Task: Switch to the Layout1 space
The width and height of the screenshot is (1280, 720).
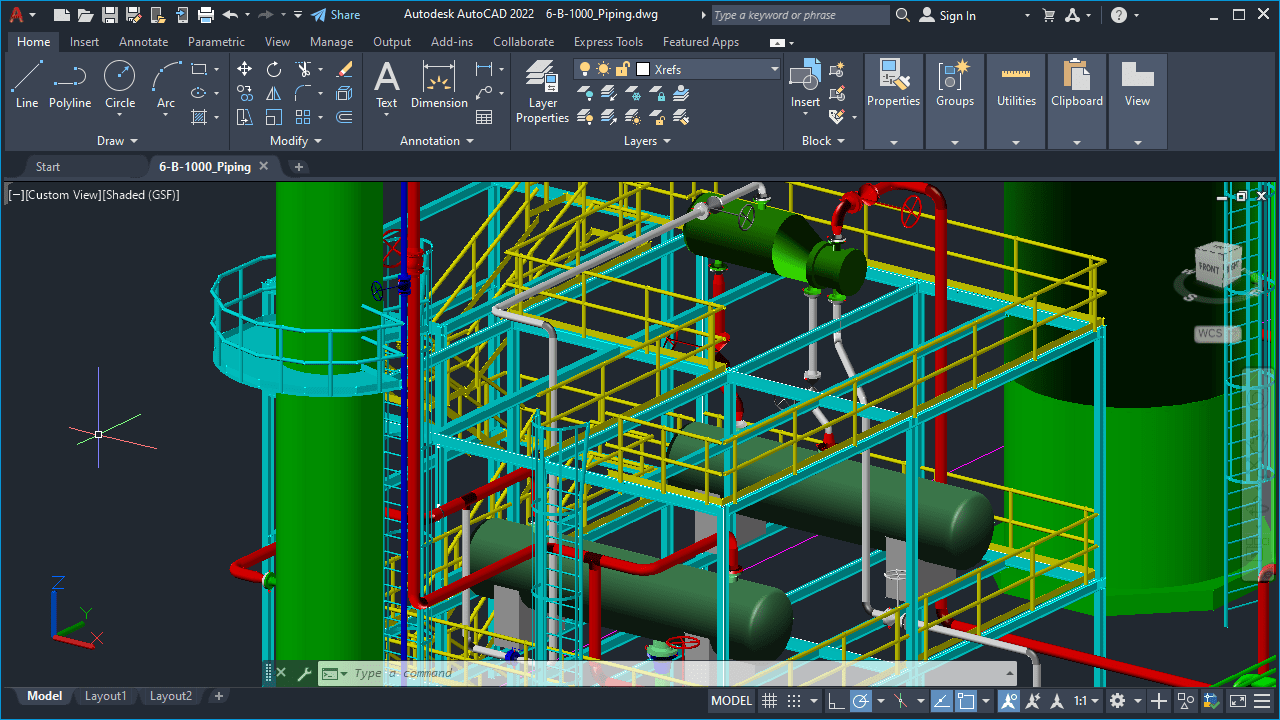Action: (105, 695)
